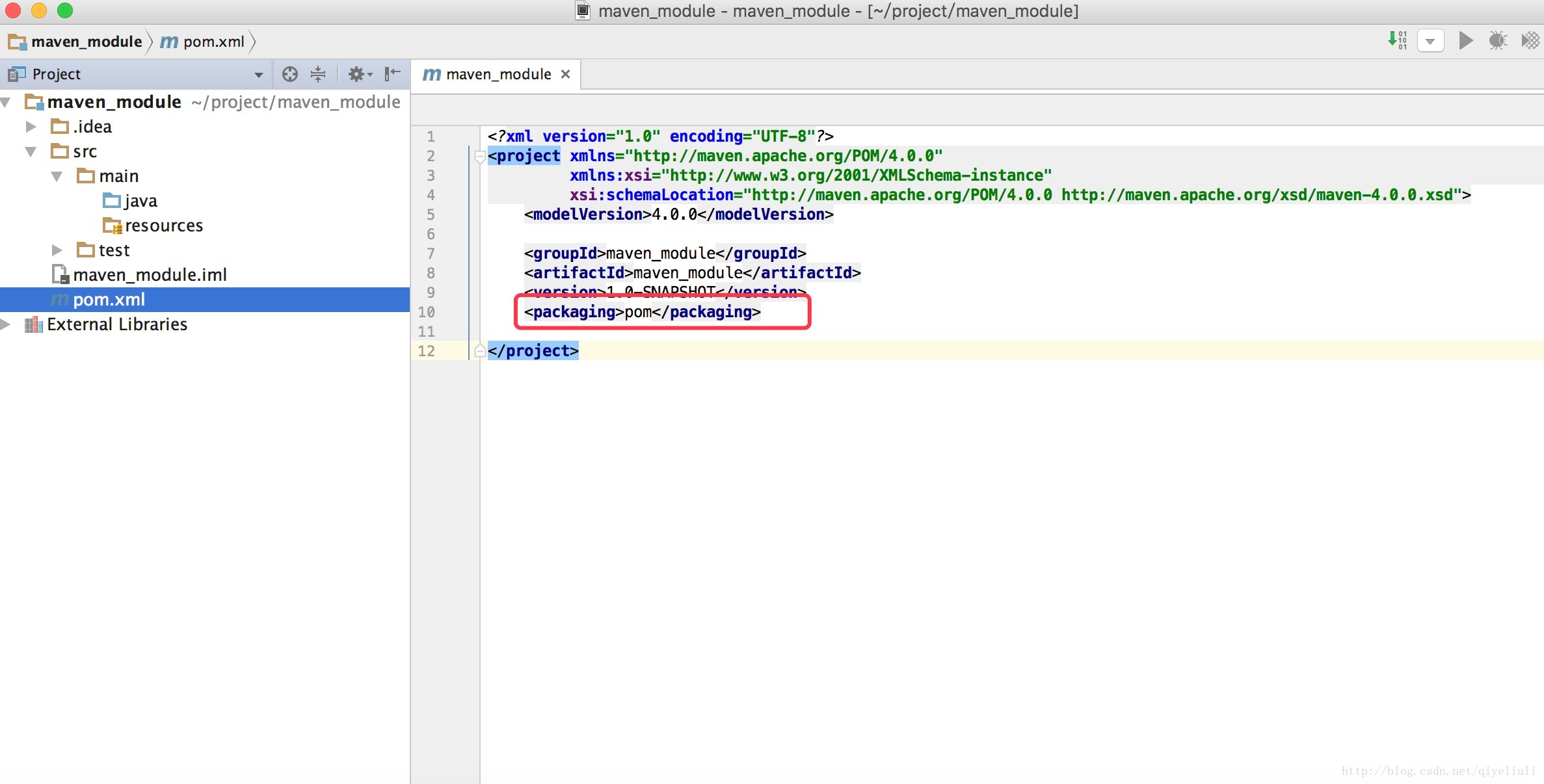The image size is (1544, 784).
Task: Select pom.xml in project tree
Action: tap(205, 300)
